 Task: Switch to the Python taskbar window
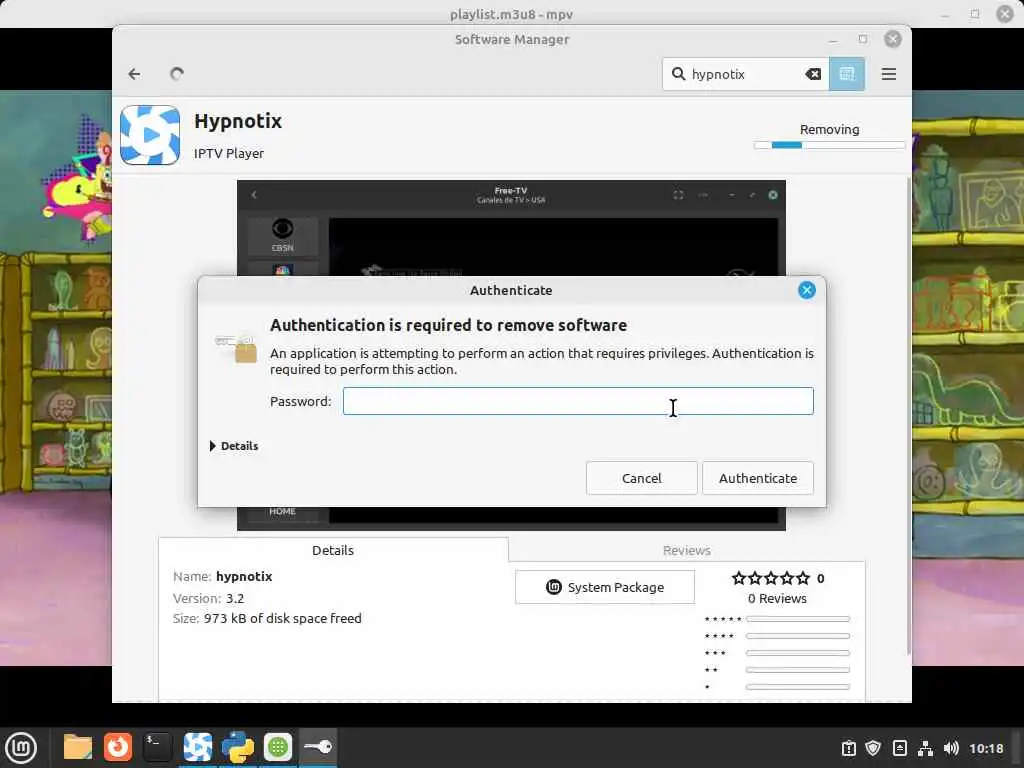pos(238,747)
